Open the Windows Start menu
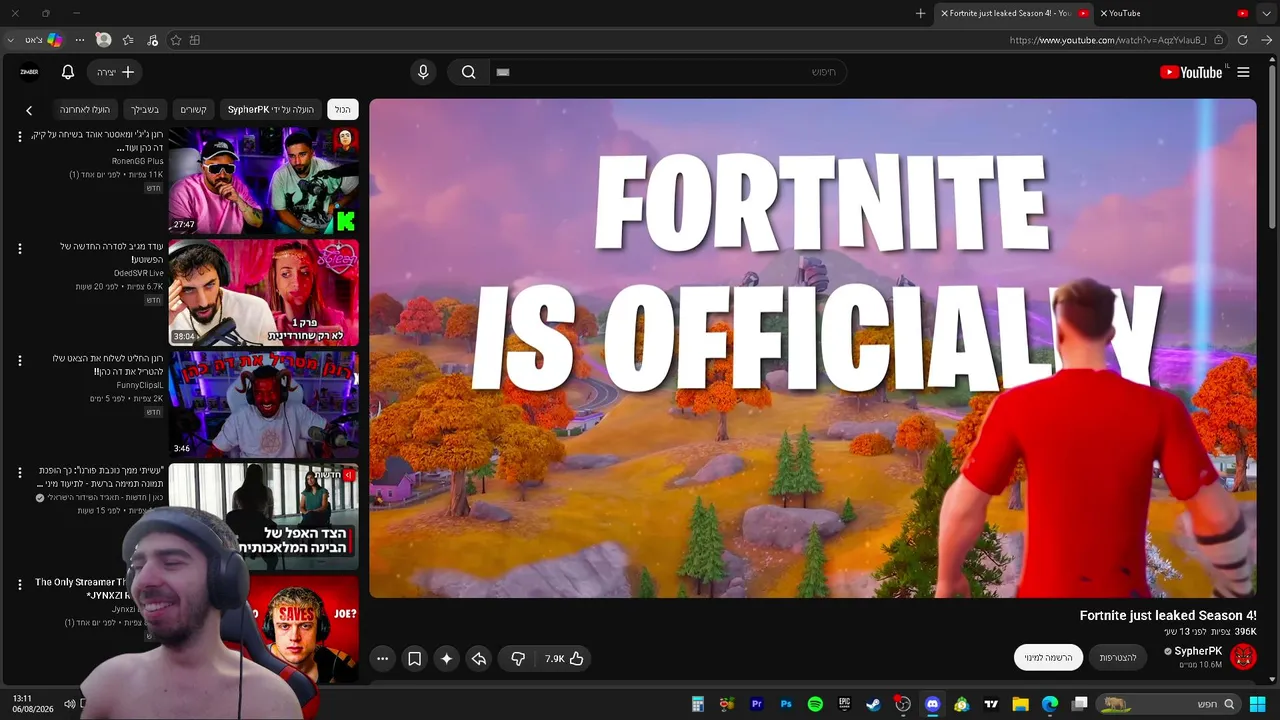The height and width of the screenshot is (720, 1280). click(1257, 704)
